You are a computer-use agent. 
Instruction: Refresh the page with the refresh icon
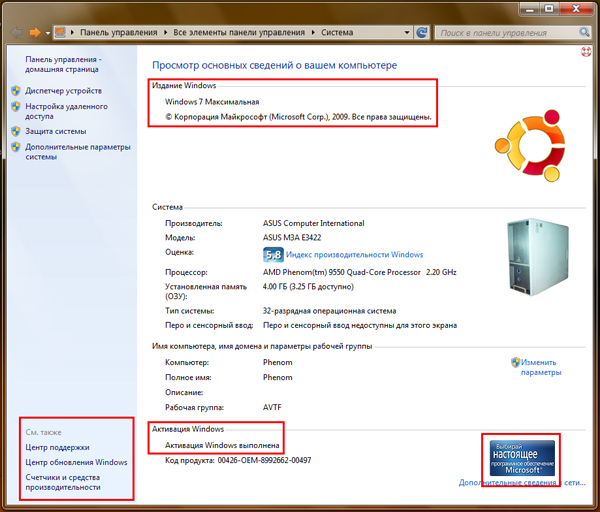click(x=422, y=33)
